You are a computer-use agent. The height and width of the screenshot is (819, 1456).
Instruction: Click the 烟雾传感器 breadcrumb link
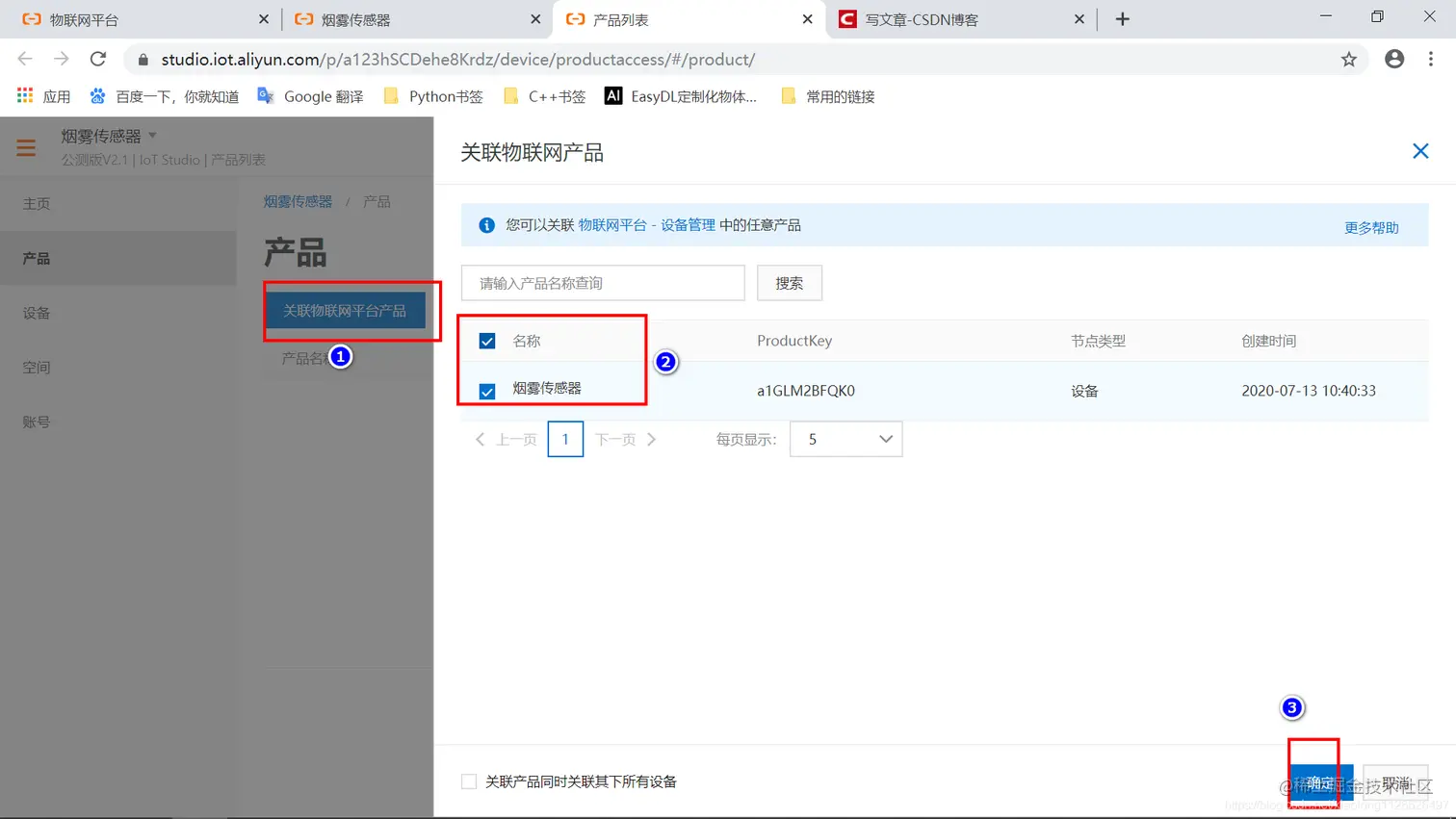(x=298, y=201)
